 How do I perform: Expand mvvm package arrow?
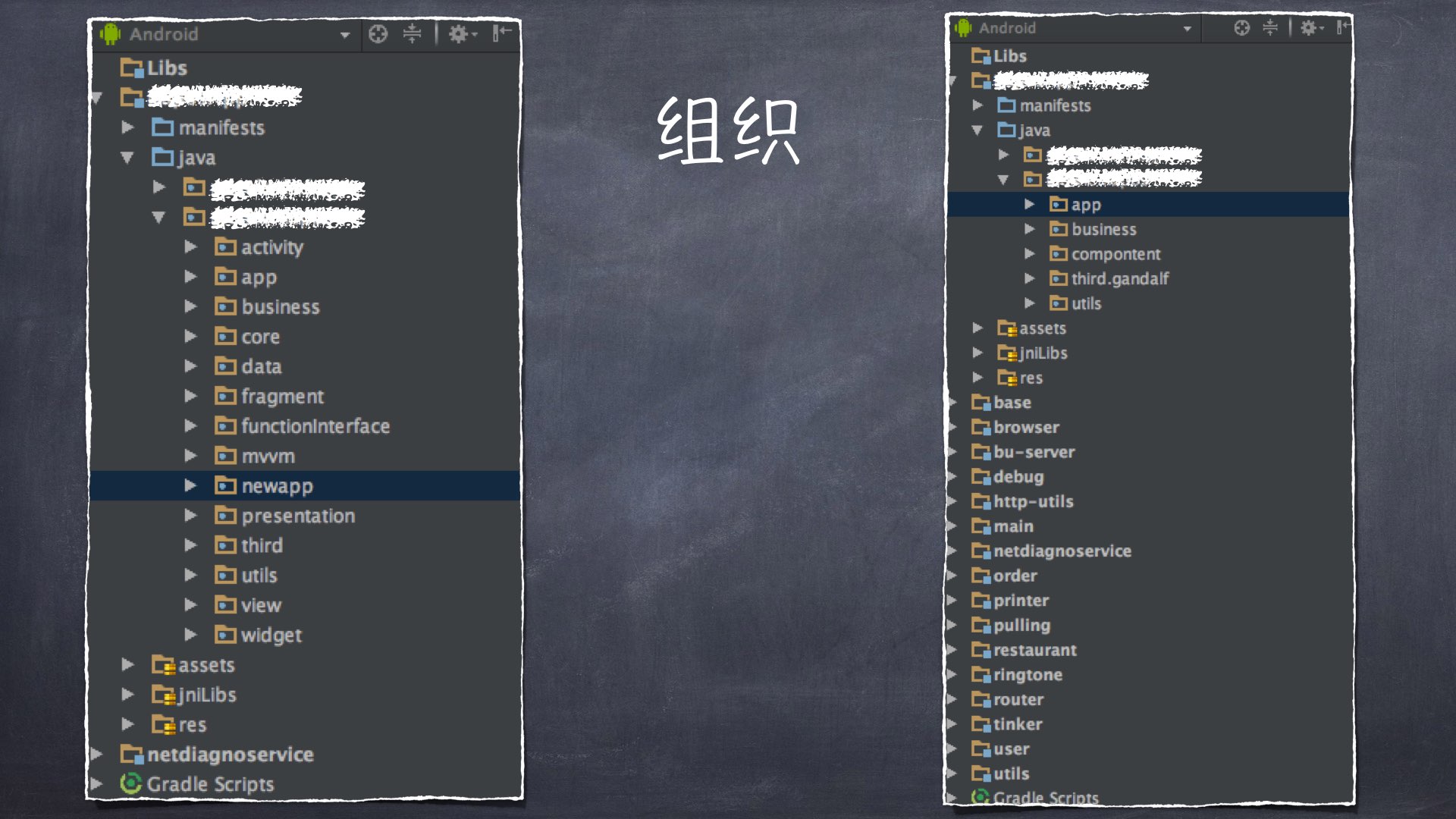[190, 456]
